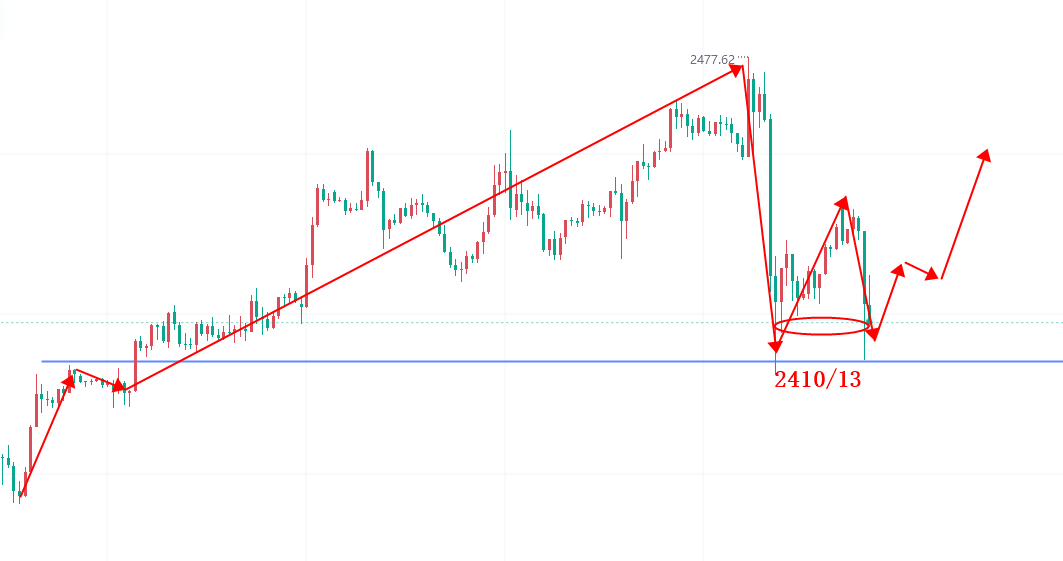Click the arrowhead ending the first short rally arrow
The height and width of the screenshot is (561, 1063).
(x=68, y=380)
